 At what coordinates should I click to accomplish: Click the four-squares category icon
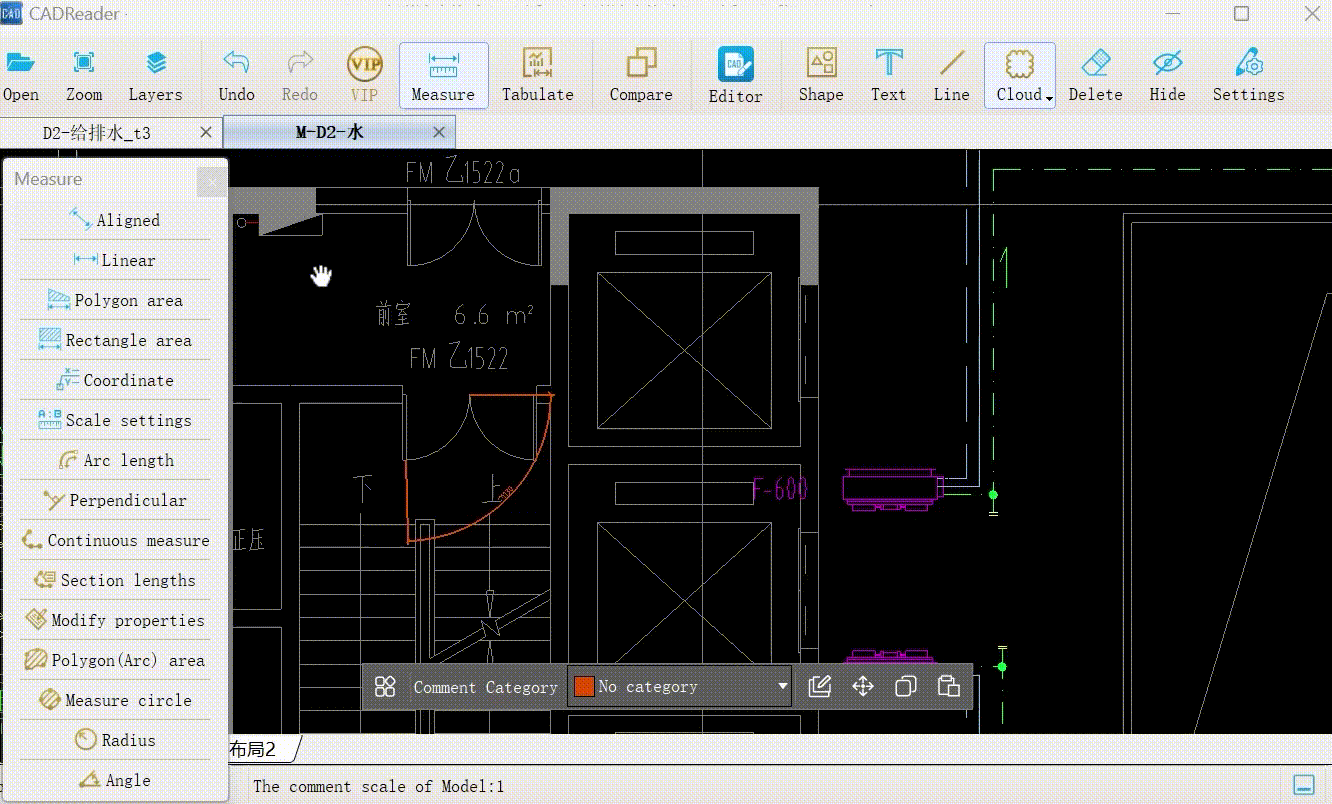(385, 687)
